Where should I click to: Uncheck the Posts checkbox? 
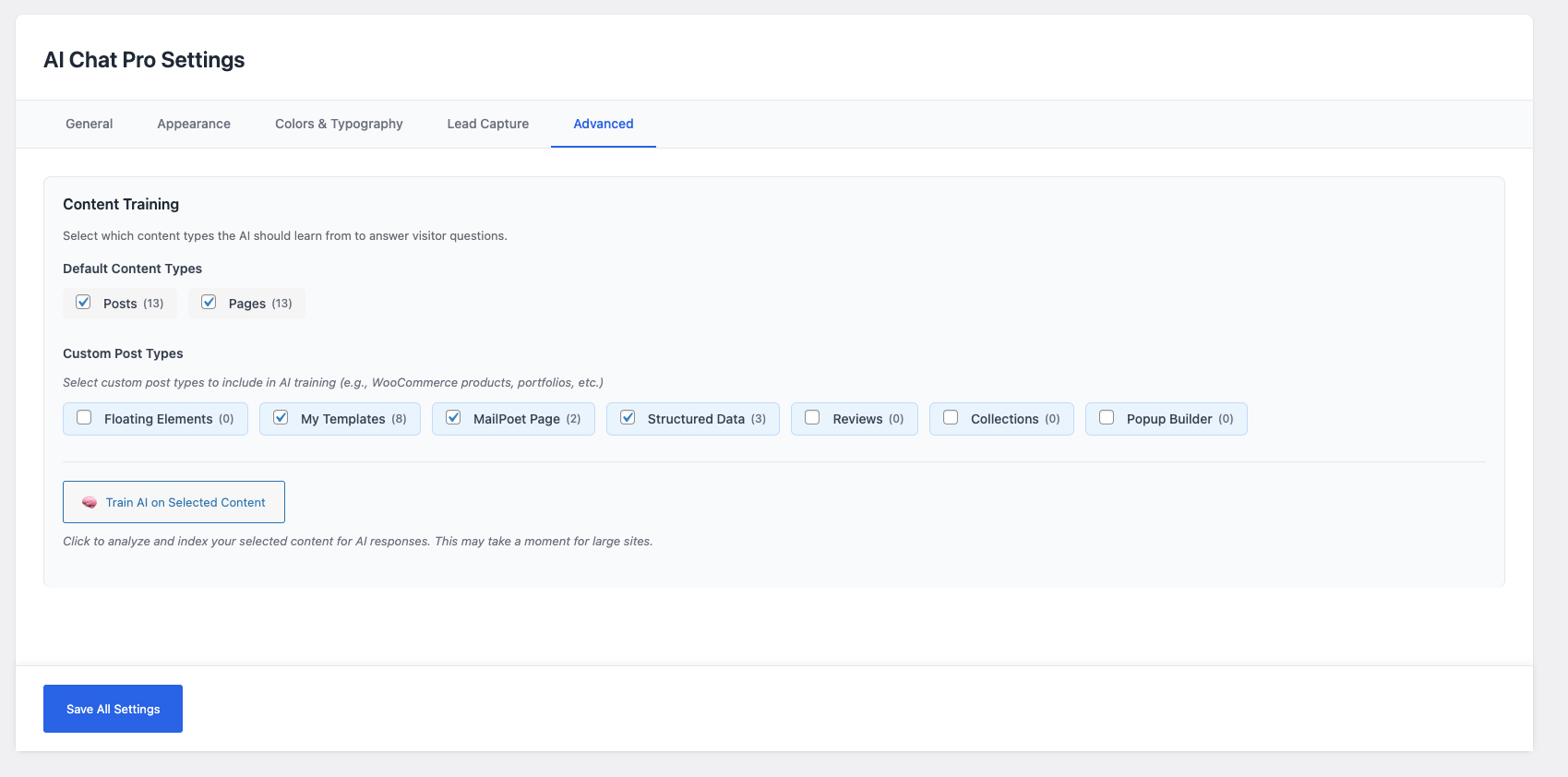click(83, 302)
